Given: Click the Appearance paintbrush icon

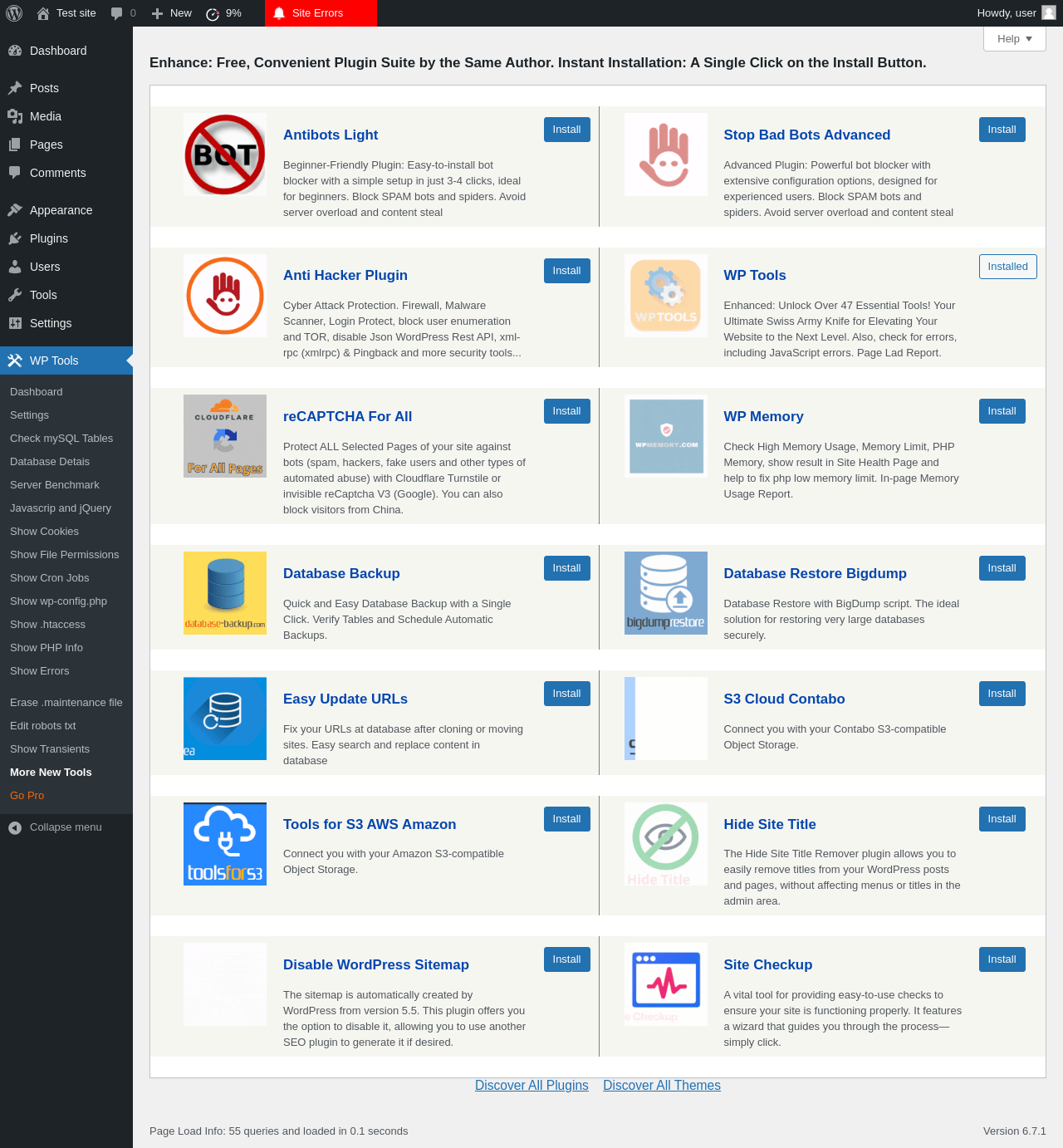Looking at the screenshot, I should (x=15, y=210).
